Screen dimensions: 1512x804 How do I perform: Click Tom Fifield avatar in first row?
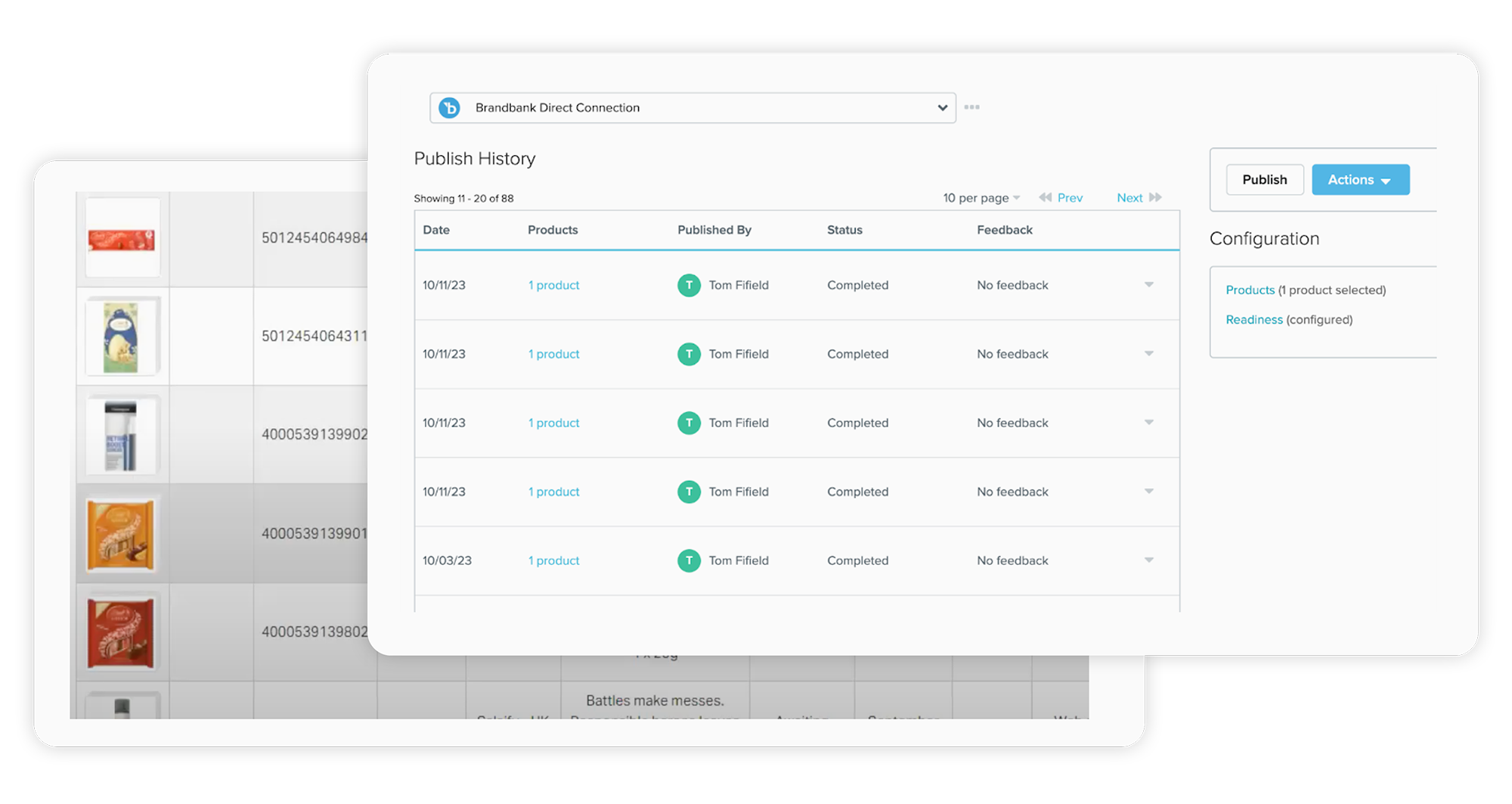coord(689,285)
